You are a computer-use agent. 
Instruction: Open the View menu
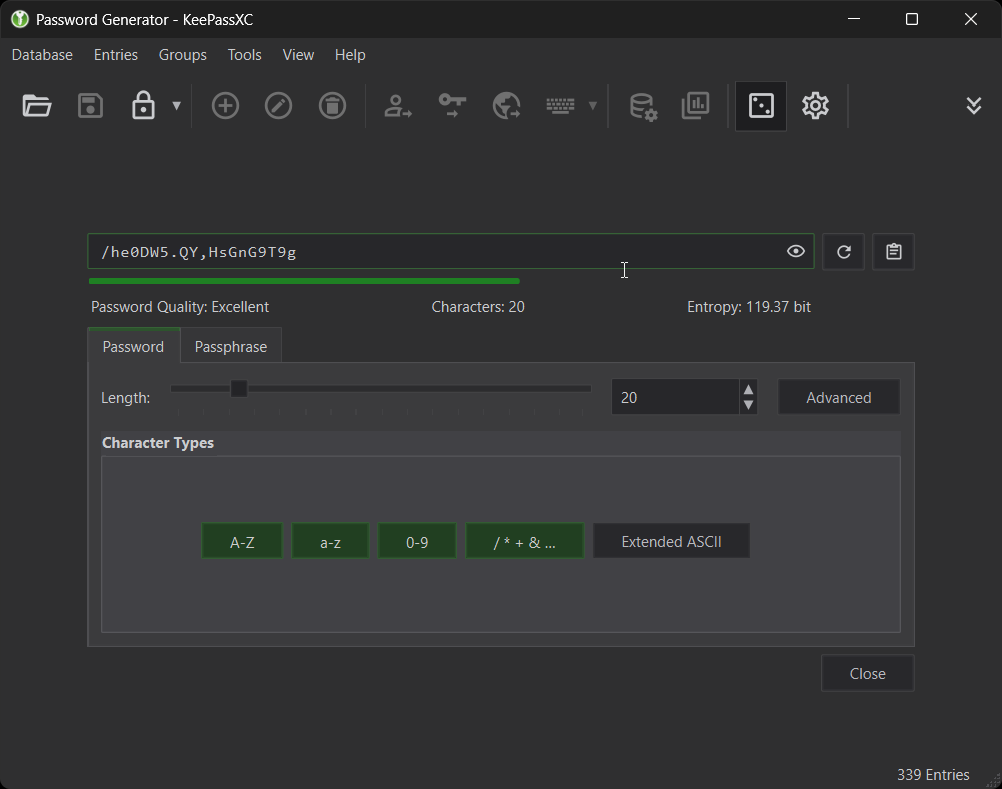click(298, 55)
